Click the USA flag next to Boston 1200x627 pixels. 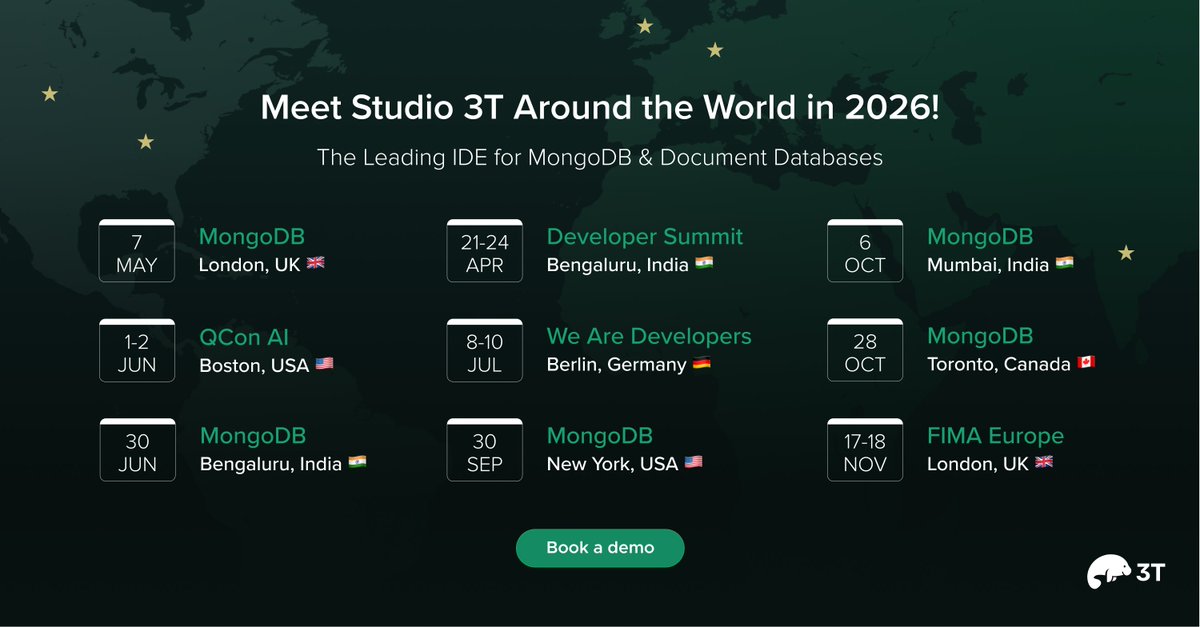pos(324,364)
